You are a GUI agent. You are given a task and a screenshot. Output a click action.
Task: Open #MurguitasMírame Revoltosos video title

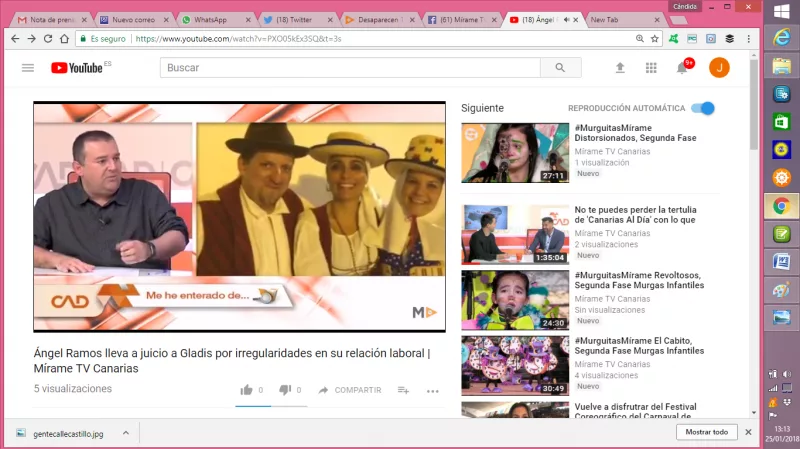(x=639, y=280)
